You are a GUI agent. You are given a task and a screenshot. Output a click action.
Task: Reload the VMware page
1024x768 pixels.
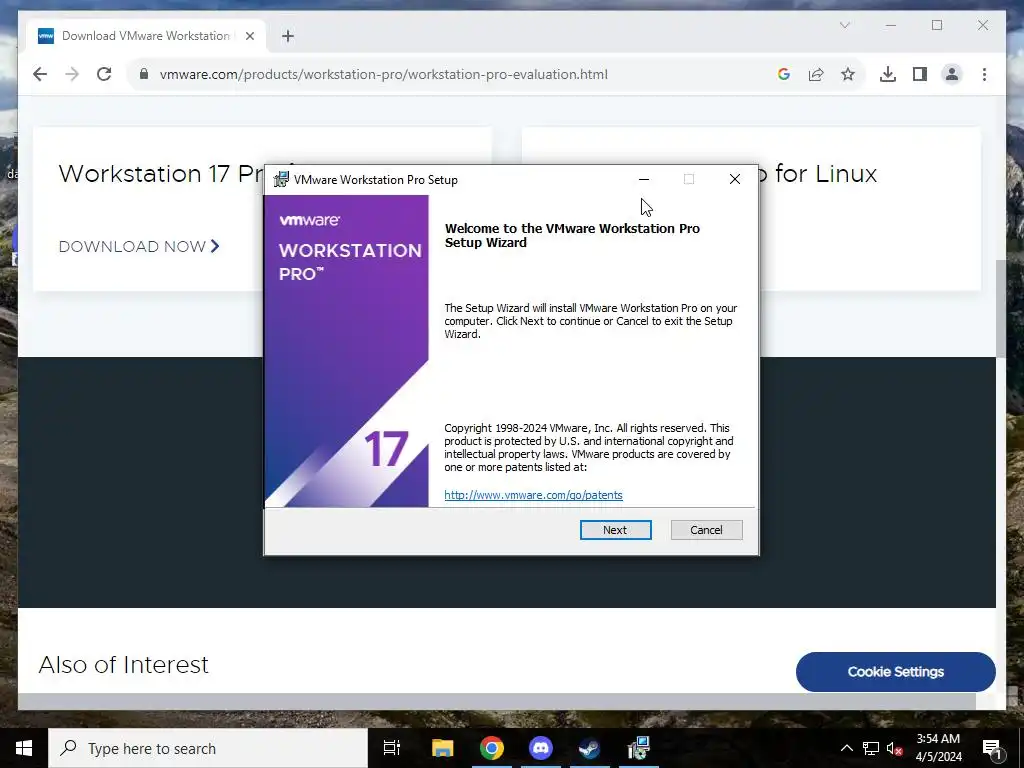tap(104, 74)
